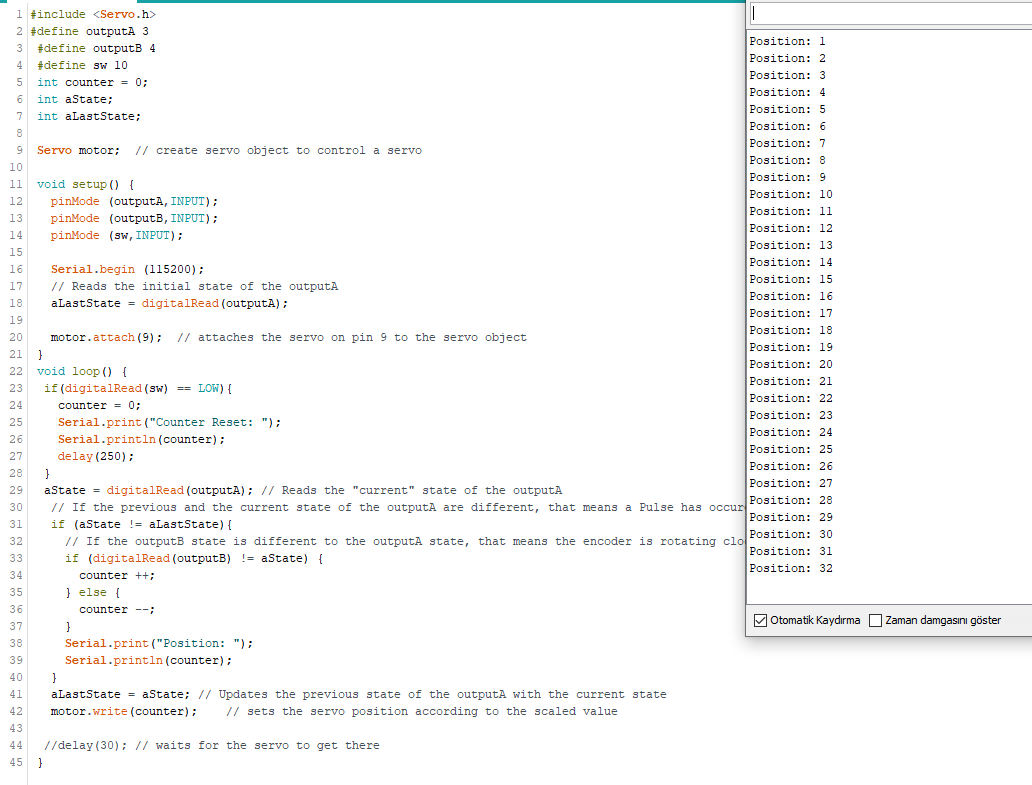1032x785 pixels.
Task: Click serial output 'Position: 1'
Action: (x=787, y=41)
